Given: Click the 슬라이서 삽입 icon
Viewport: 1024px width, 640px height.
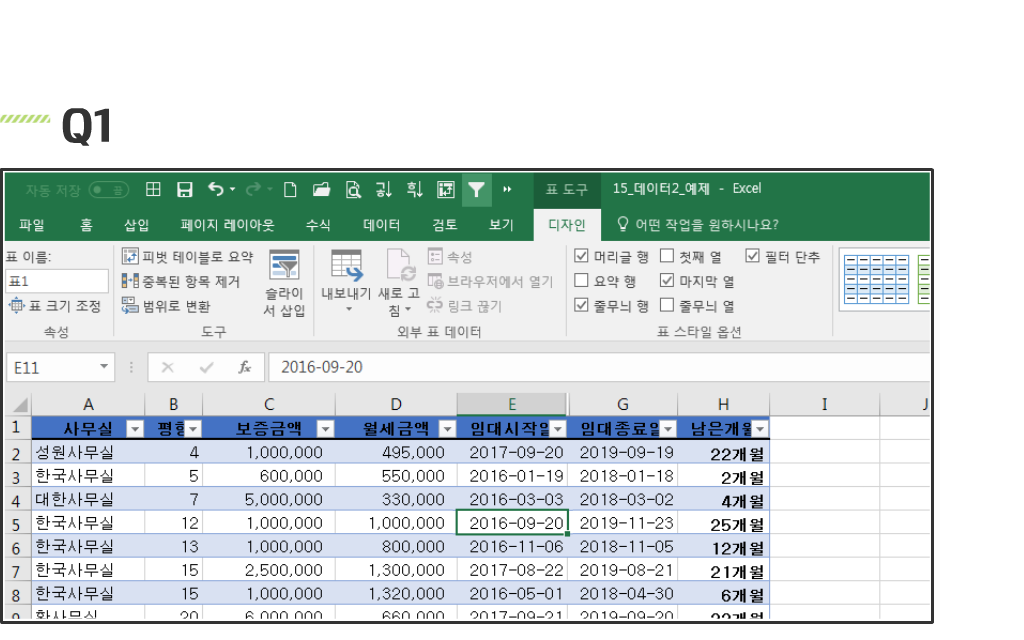Looking at the screenshot, I should (x=284, y=266).
